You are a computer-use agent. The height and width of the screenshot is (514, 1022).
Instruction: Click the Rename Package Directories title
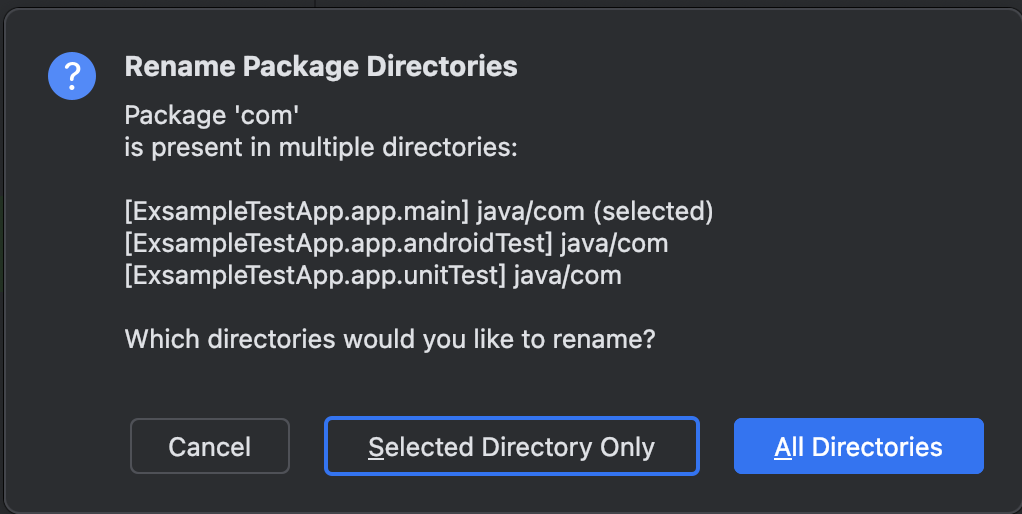(321, 66)
